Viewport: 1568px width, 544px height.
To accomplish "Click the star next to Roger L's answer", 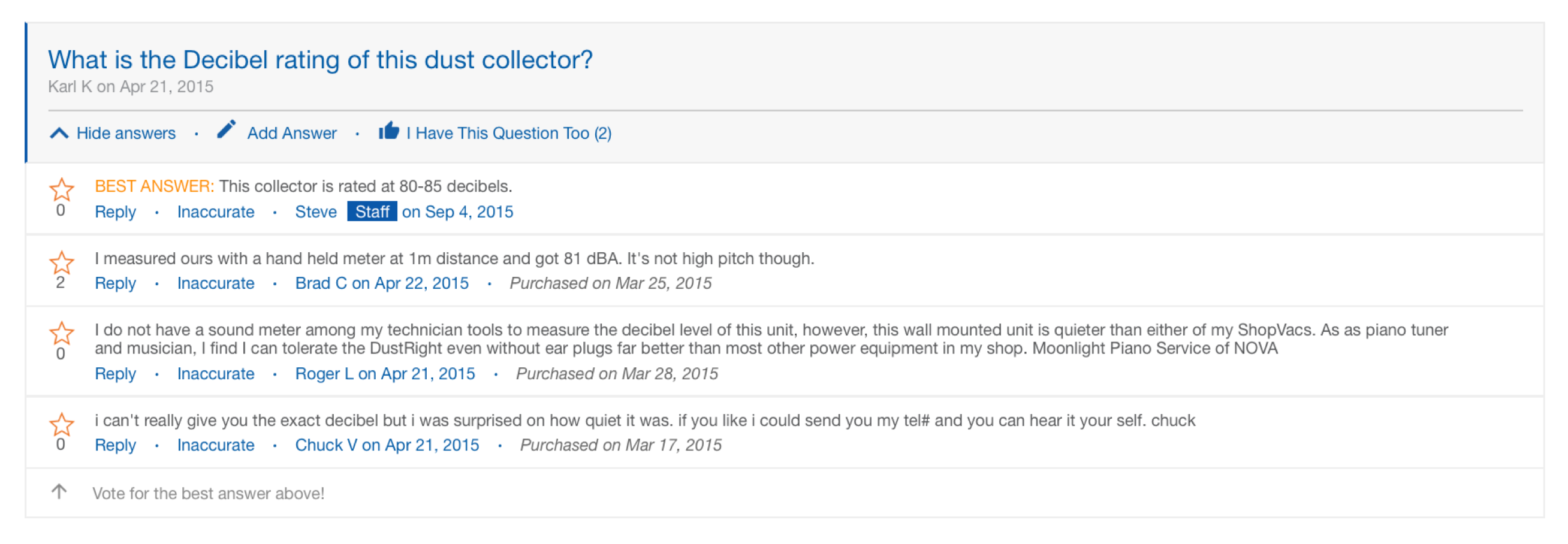I will click(62, 333).
